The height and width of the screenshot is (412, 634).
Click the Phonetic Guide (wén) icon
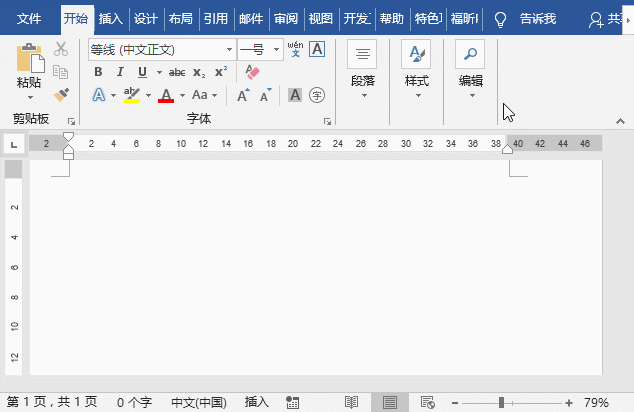coord(295,48)
